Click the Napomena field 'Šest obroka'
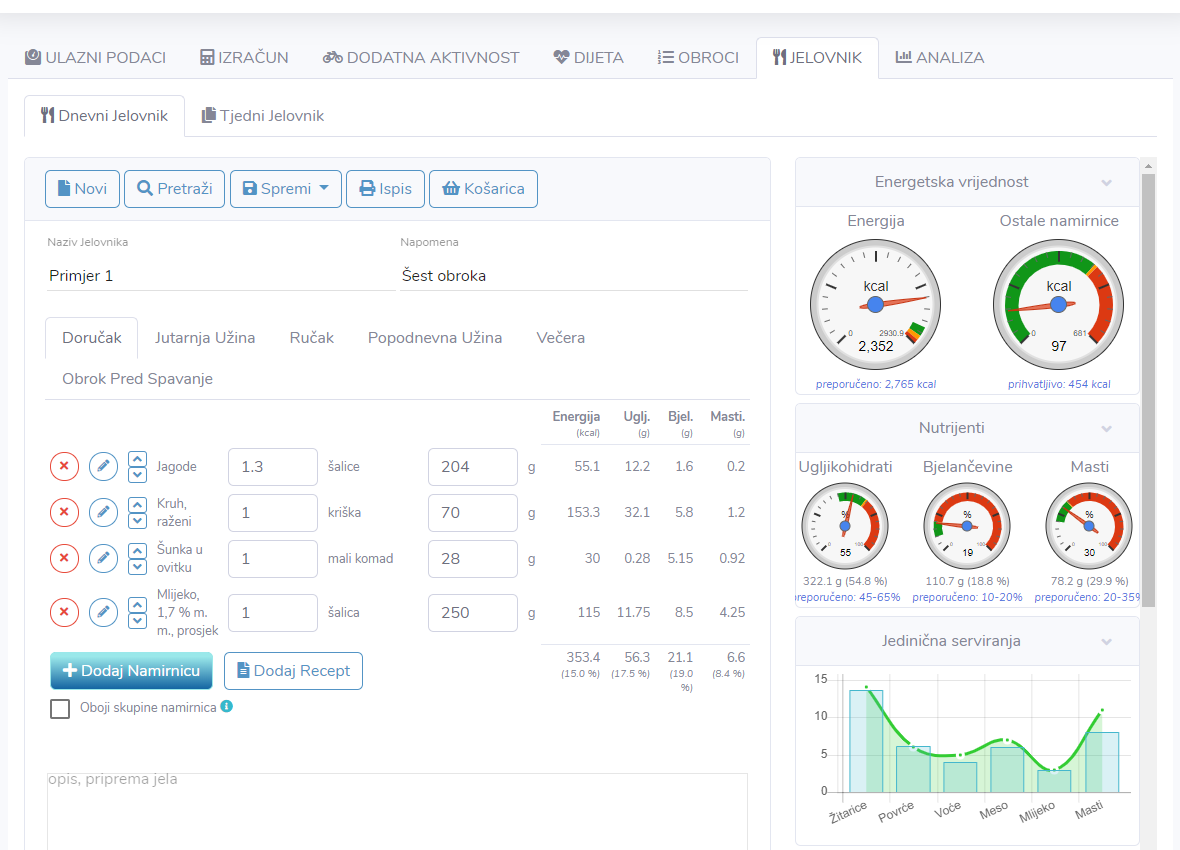 (574, 276)
